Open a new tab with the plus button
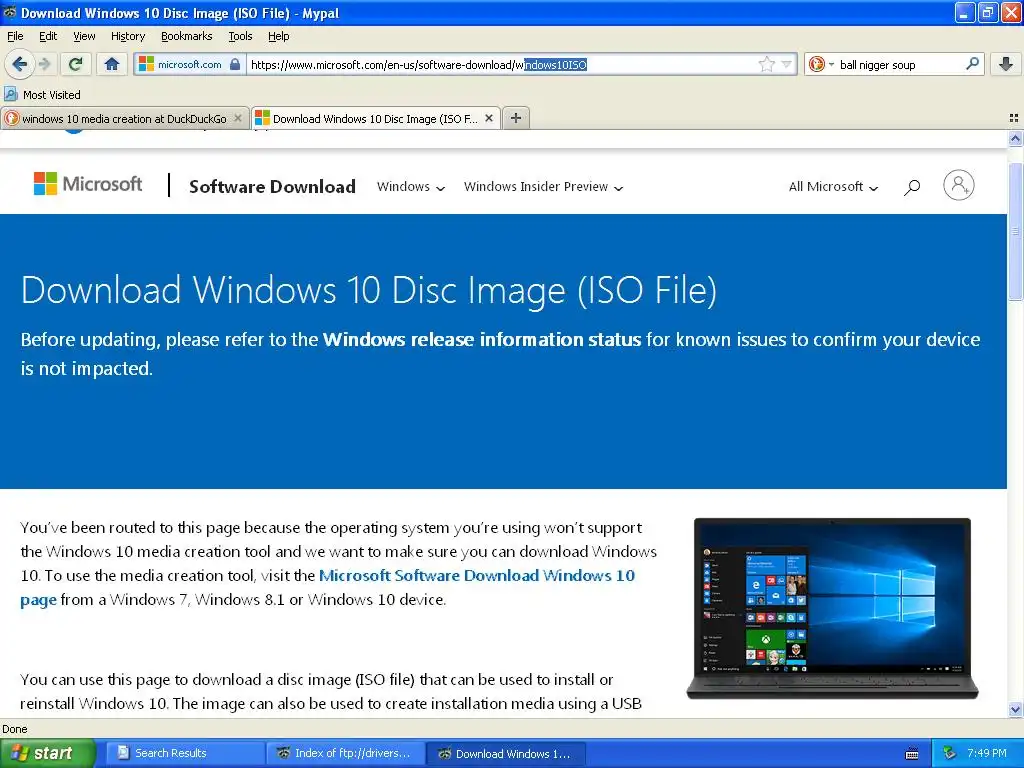 click(515, 118)
